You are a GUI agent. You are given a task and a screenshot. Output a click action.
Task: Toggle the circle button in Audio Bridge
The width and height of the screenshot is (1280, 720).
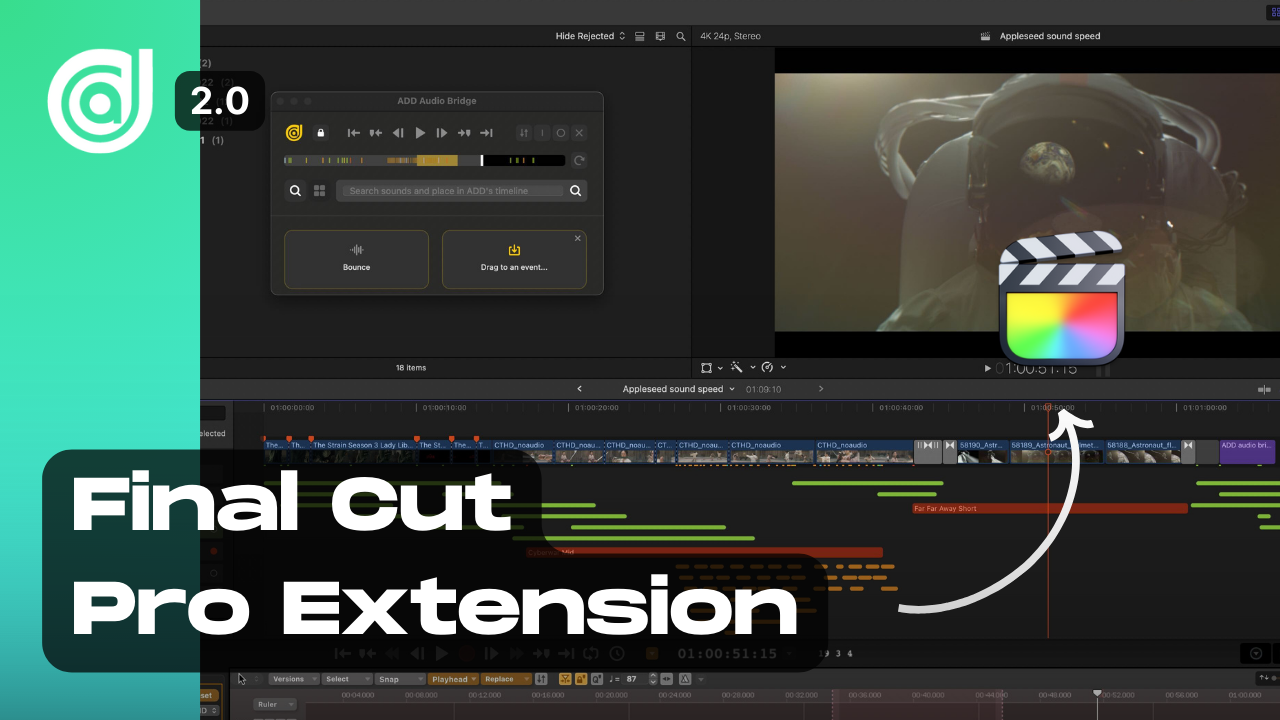[560, 133]
